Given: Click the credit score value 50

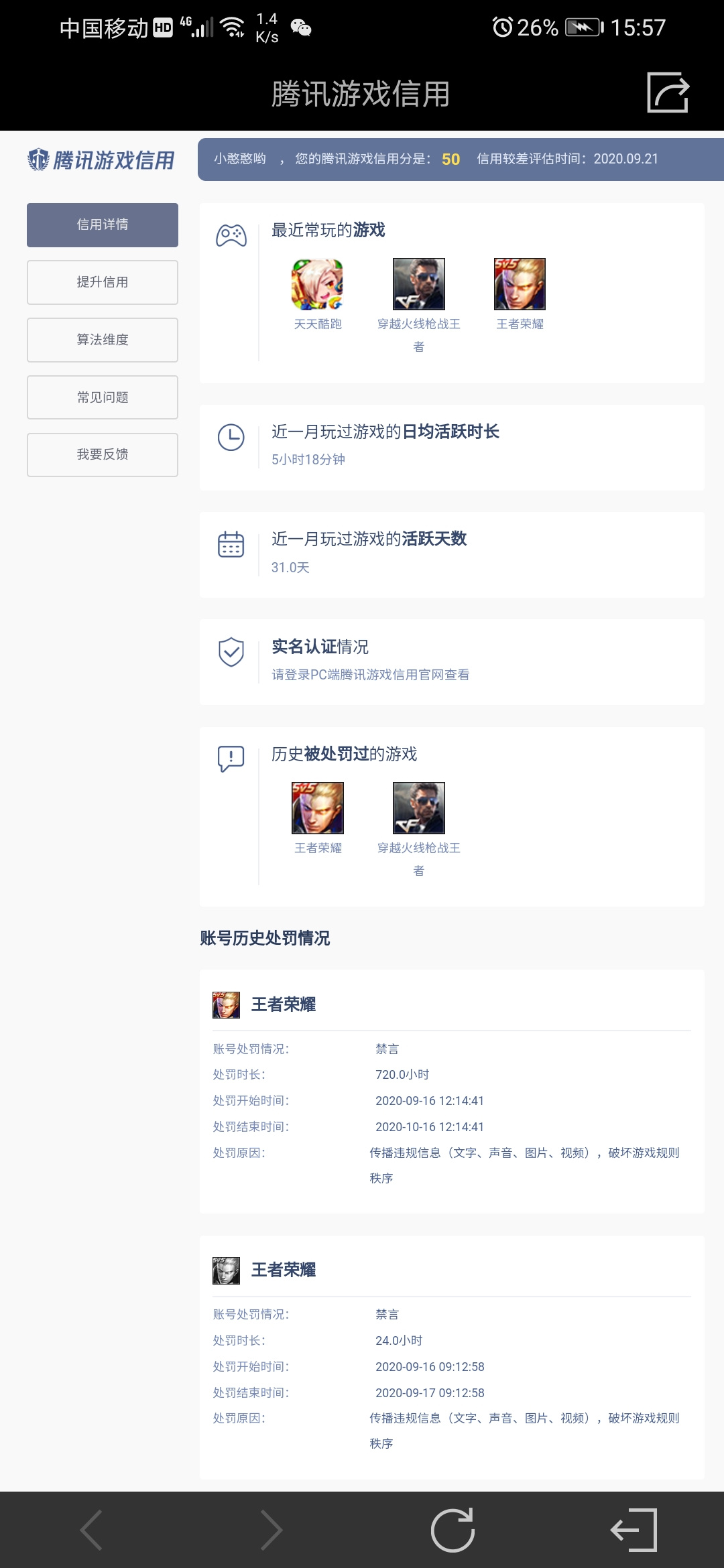Looking at the screenshot, I should tap(450, 159).
